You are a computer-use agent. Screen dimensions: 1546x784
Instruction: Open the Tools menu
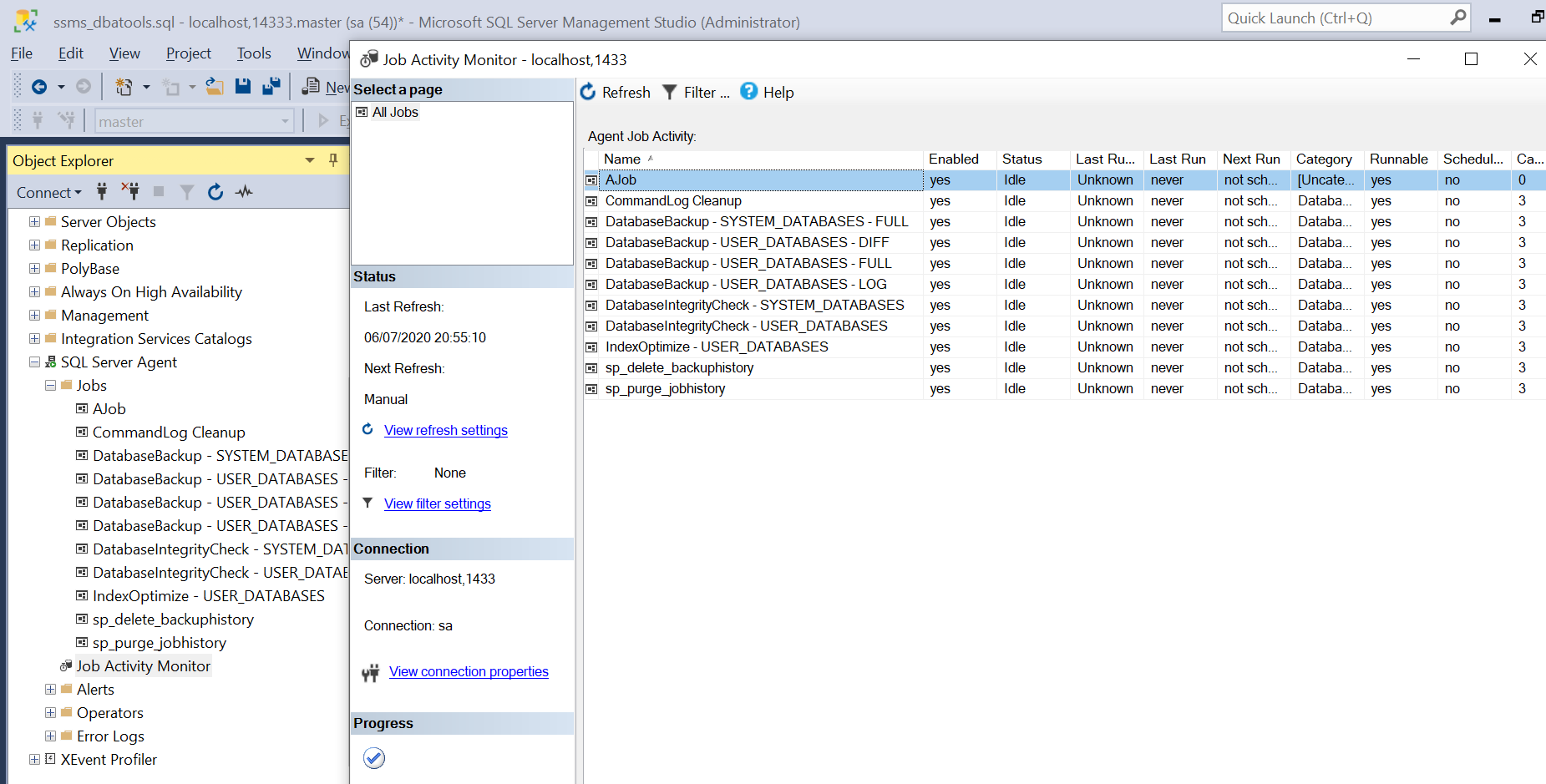(254, 53)
